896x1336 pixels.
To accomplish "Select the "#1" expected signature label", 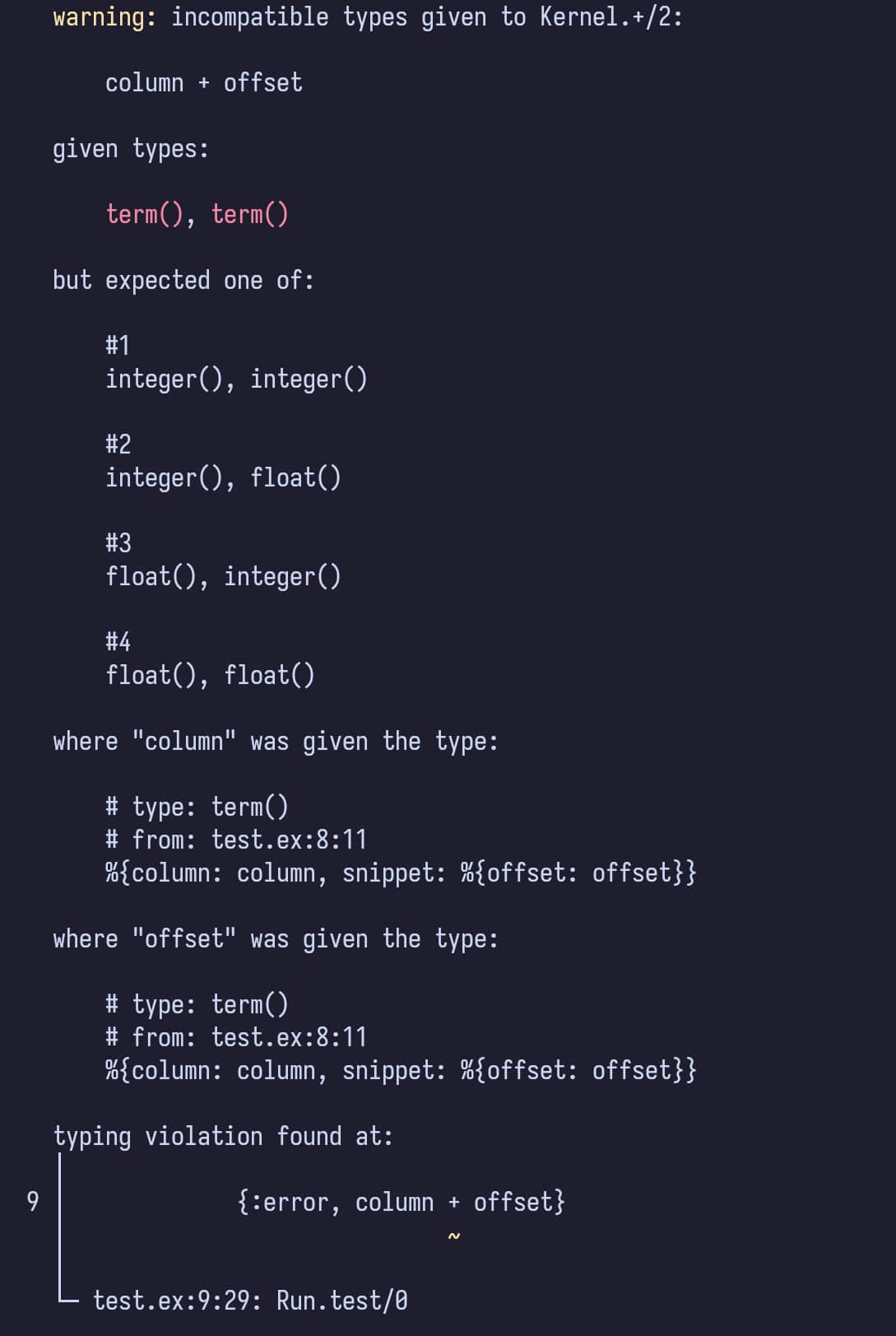I will (118, 346).
